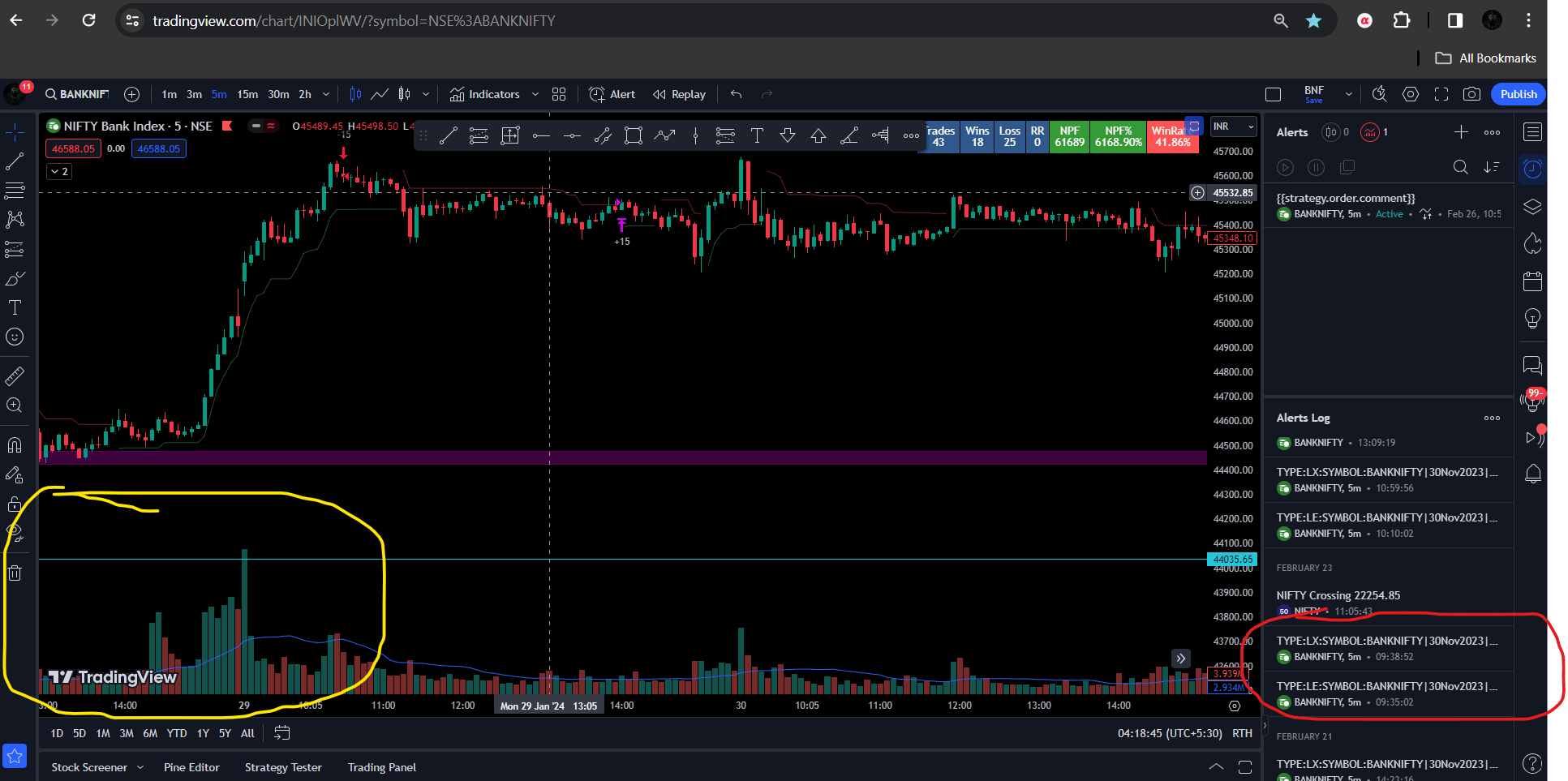Toggle the RTH session setting
The height and width of the screenshot is (781, 1568).
(1242, 733)
